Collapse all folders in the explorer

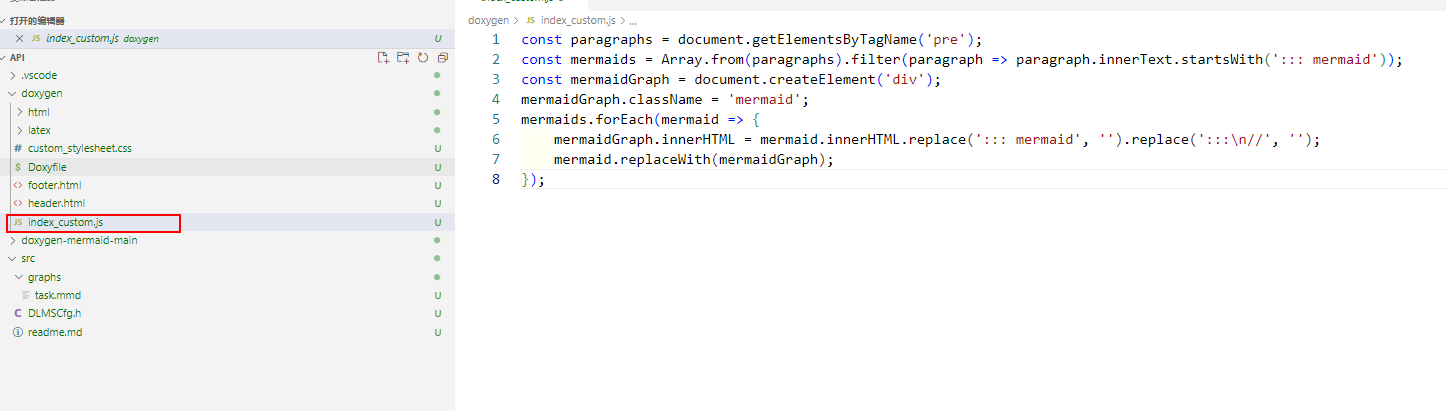(442, 58)
